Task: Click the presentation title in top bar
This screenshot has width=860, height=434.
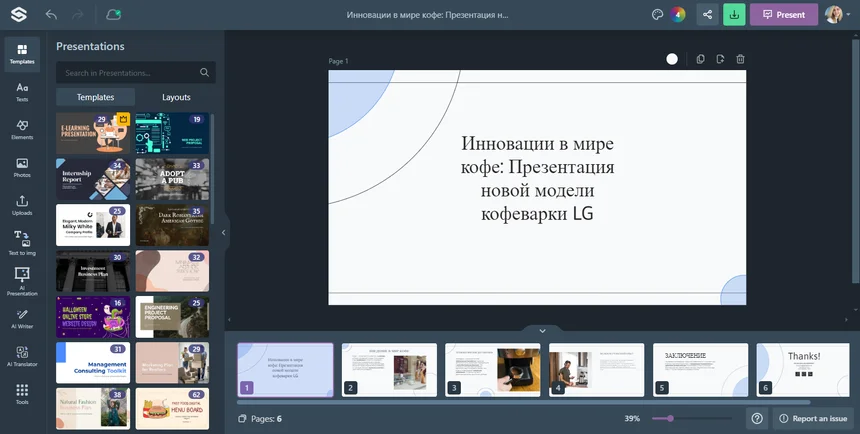Action: 428,15
